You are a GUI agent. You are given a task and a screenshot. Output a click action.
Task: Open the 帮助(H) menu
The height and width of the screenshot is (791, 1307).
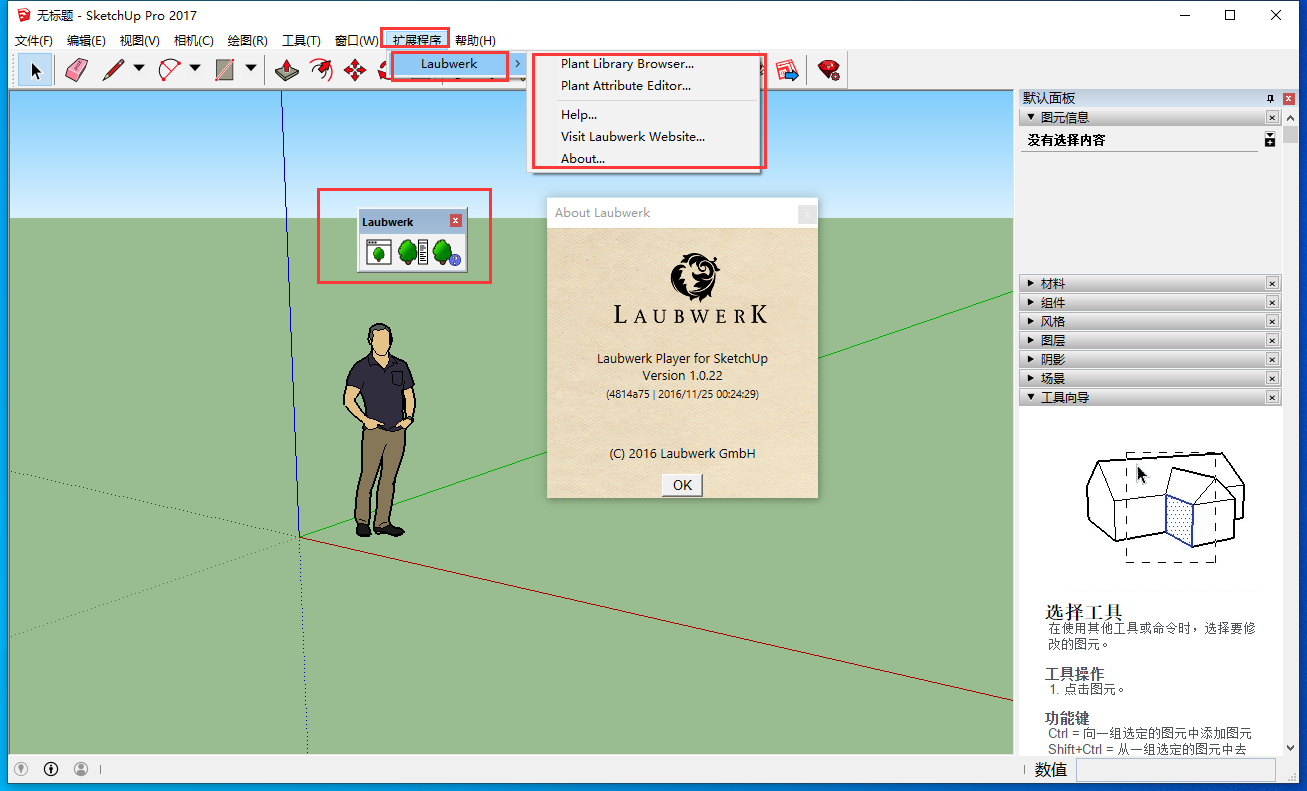tap(475, 41)
